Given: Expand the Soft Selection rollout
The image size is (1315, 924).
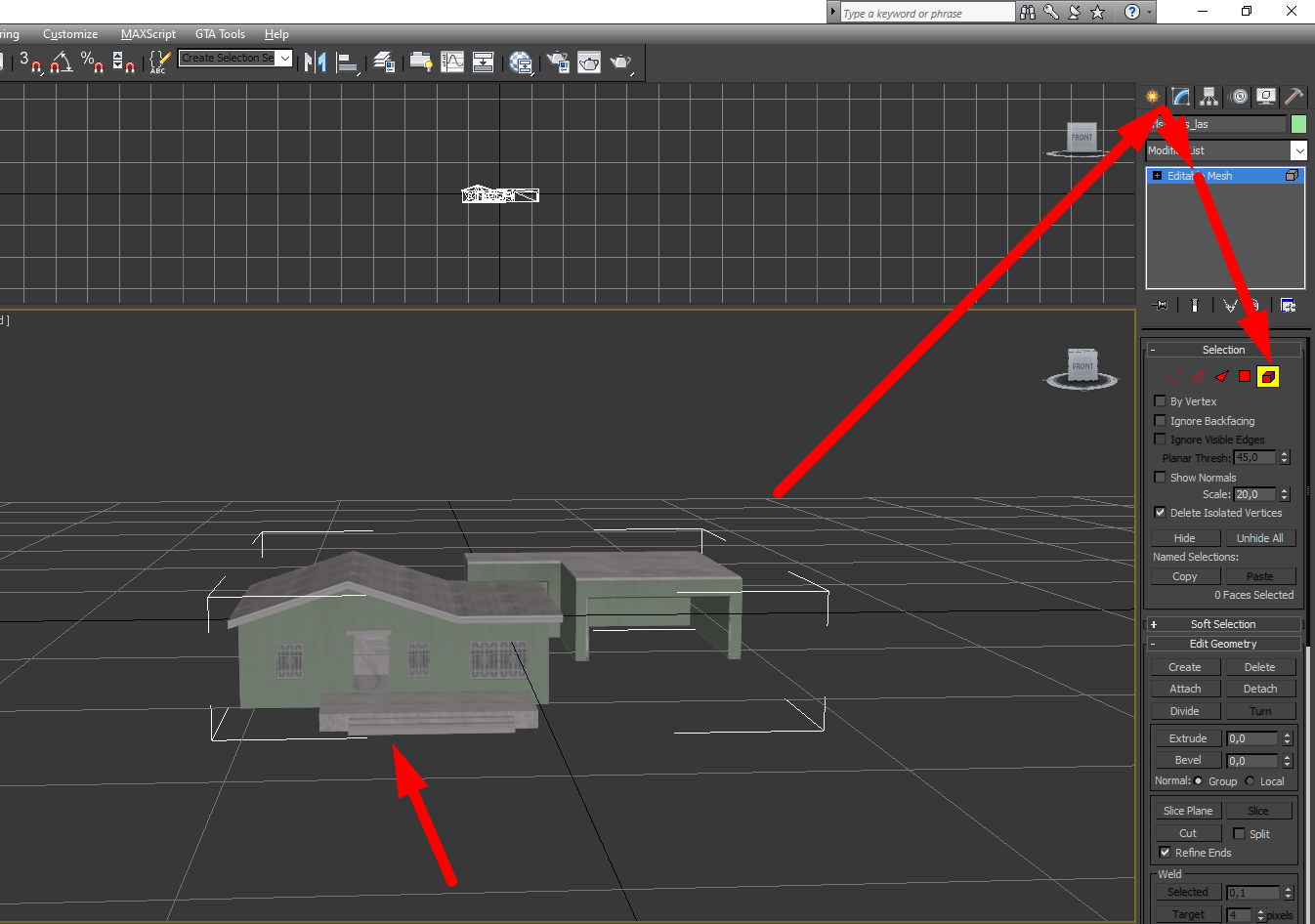Looking at the screenshot, I should pyautogui.click(x=1222, y=624).
